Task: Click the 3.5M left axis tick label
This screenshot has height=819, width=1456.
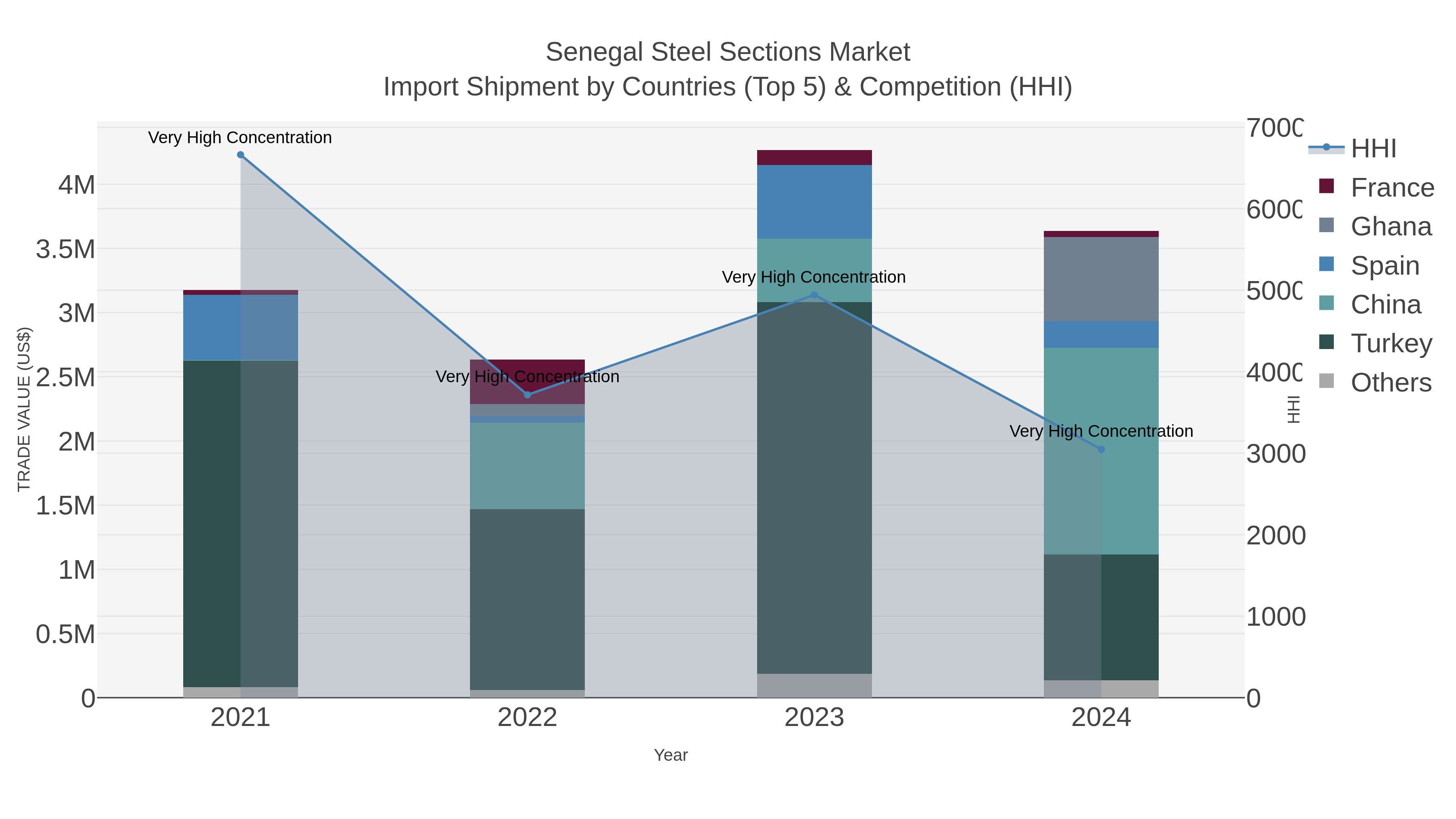Action: click(x=66, y=249)
